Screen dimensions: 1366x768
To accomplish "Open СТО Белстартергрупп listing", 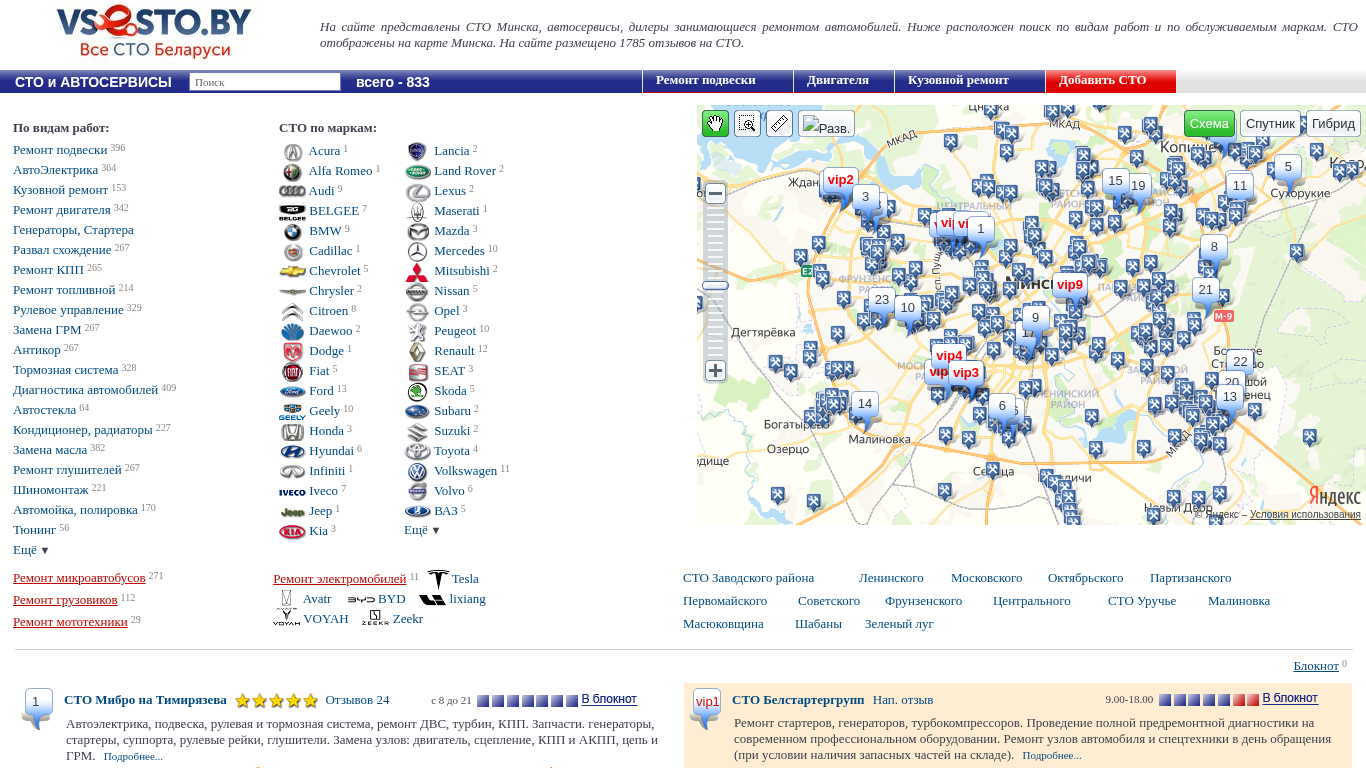I will click(x=798, y=700).
